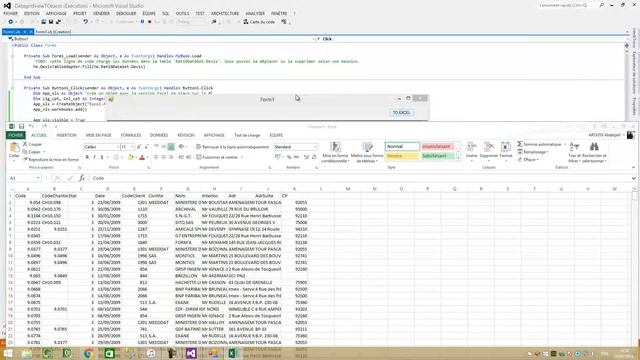Click the Excel Name Box showing A1
Viewport: 640px width, 360px height.
(x=24, y=178)
